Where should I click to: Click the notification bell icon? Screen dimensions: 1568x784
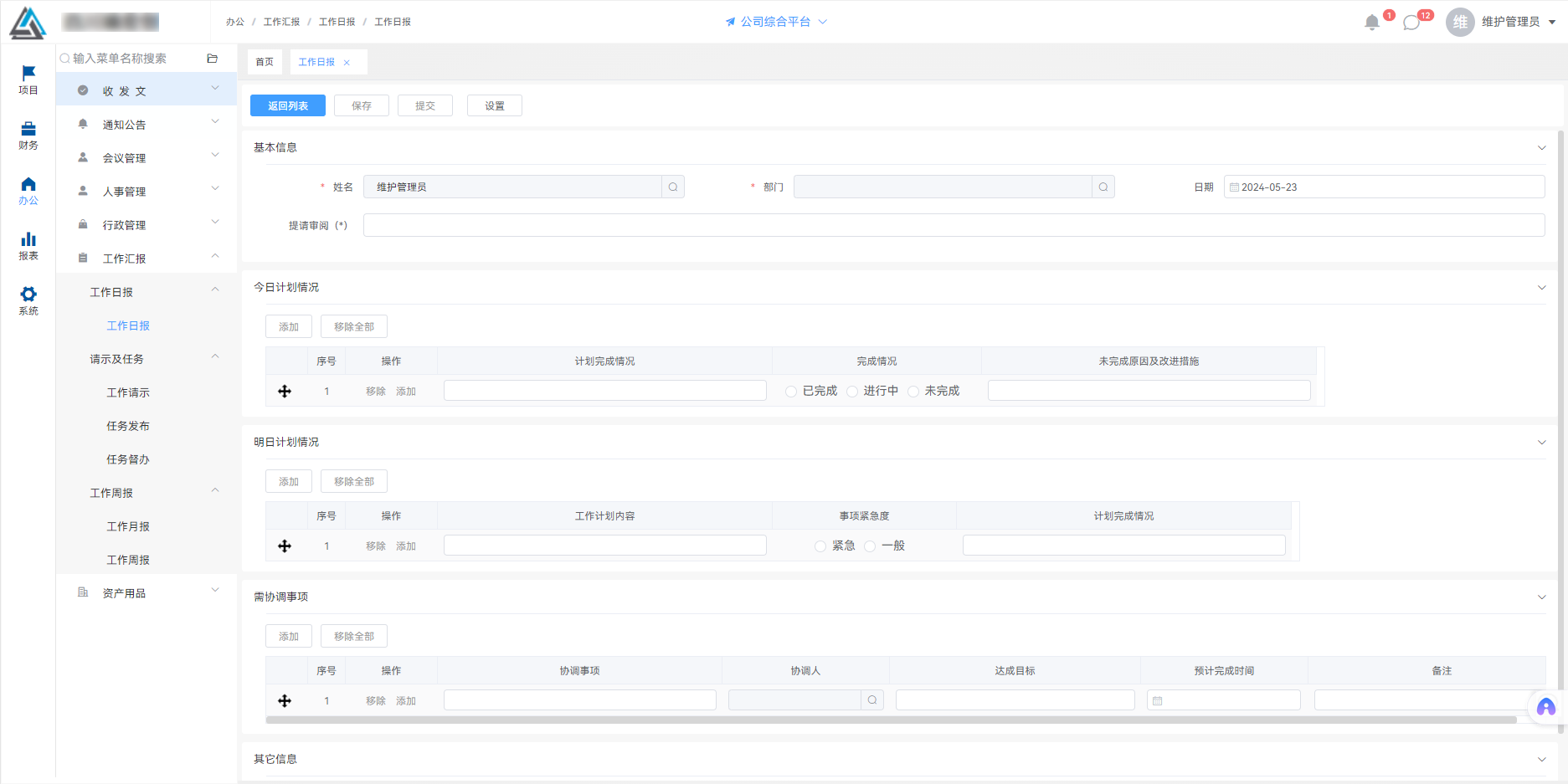[1371, 23]
